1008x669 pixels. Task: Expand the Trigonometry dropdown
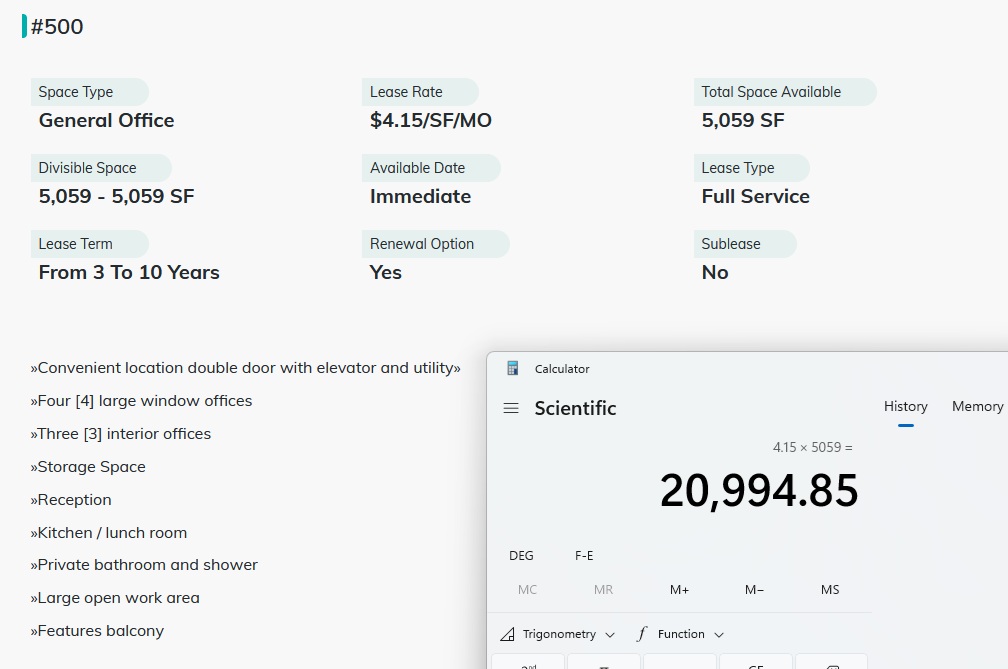click(x=557, y=634)
